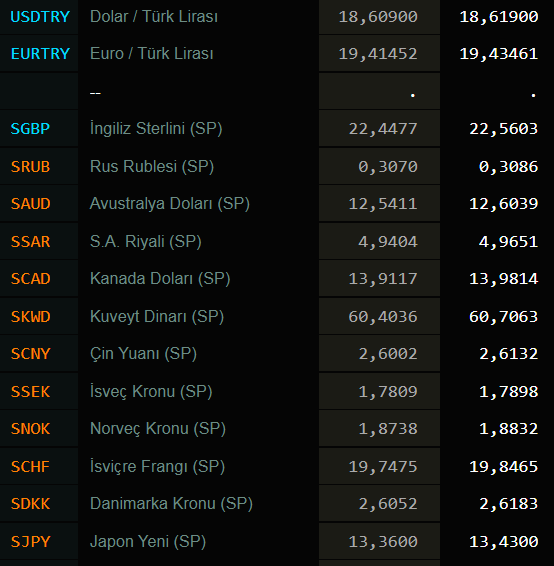Click the SJPY symbol code
The height and width of the screenshot is (566, 554).
point(30,541)
